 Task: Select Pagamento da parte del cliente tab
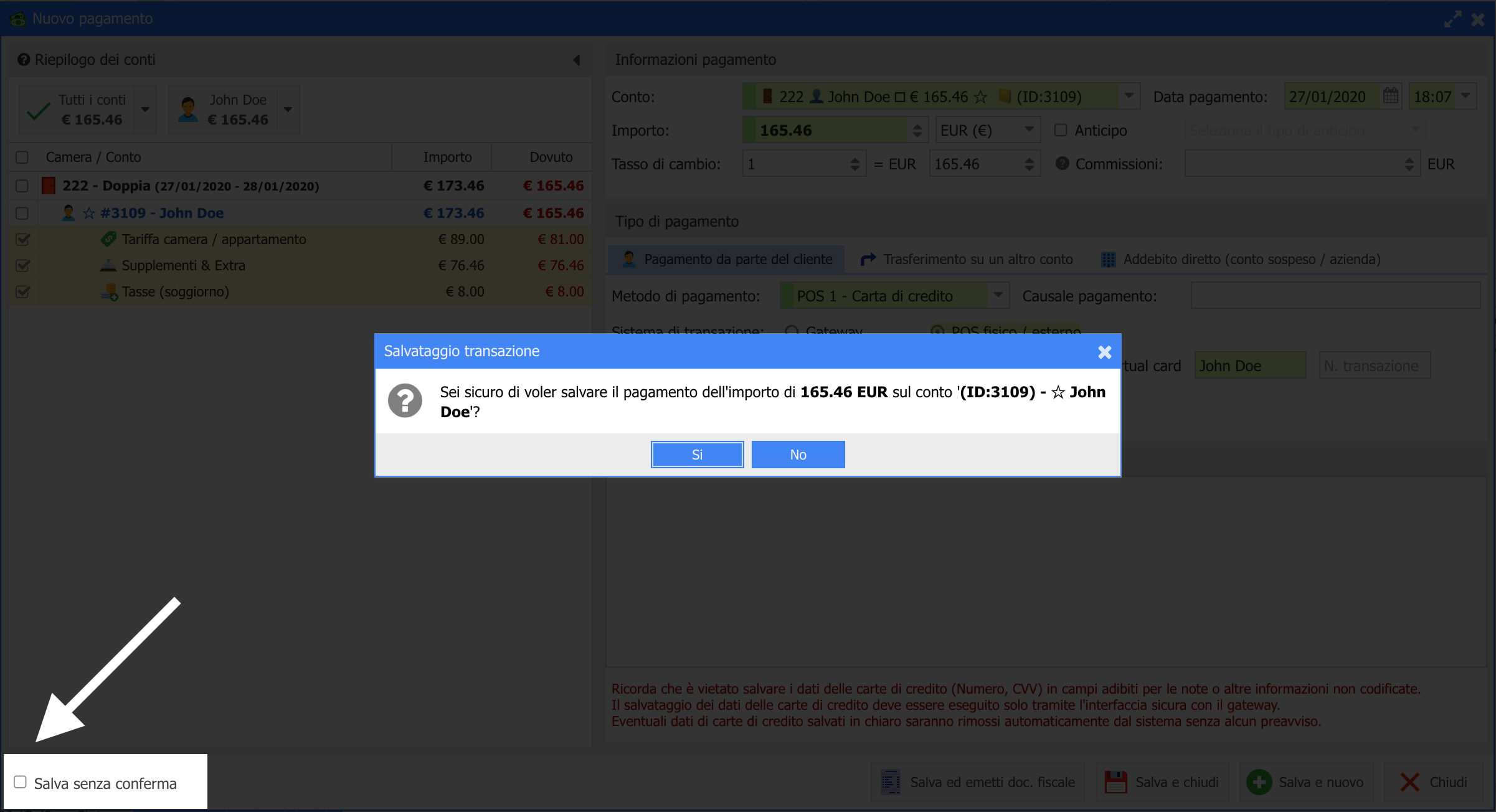pos(727,259)
